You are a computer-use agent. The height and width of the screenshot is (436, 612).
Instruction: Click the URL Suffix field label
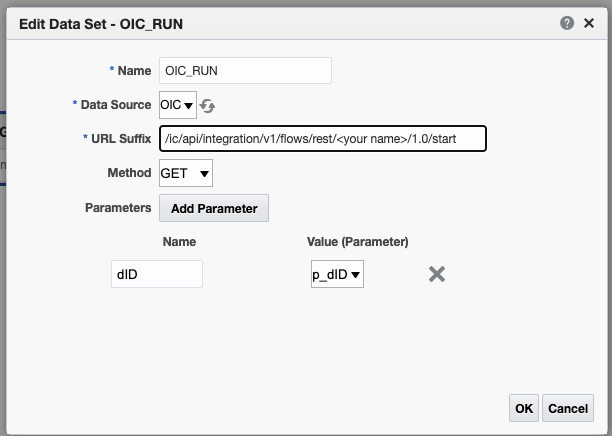point(121,139)
